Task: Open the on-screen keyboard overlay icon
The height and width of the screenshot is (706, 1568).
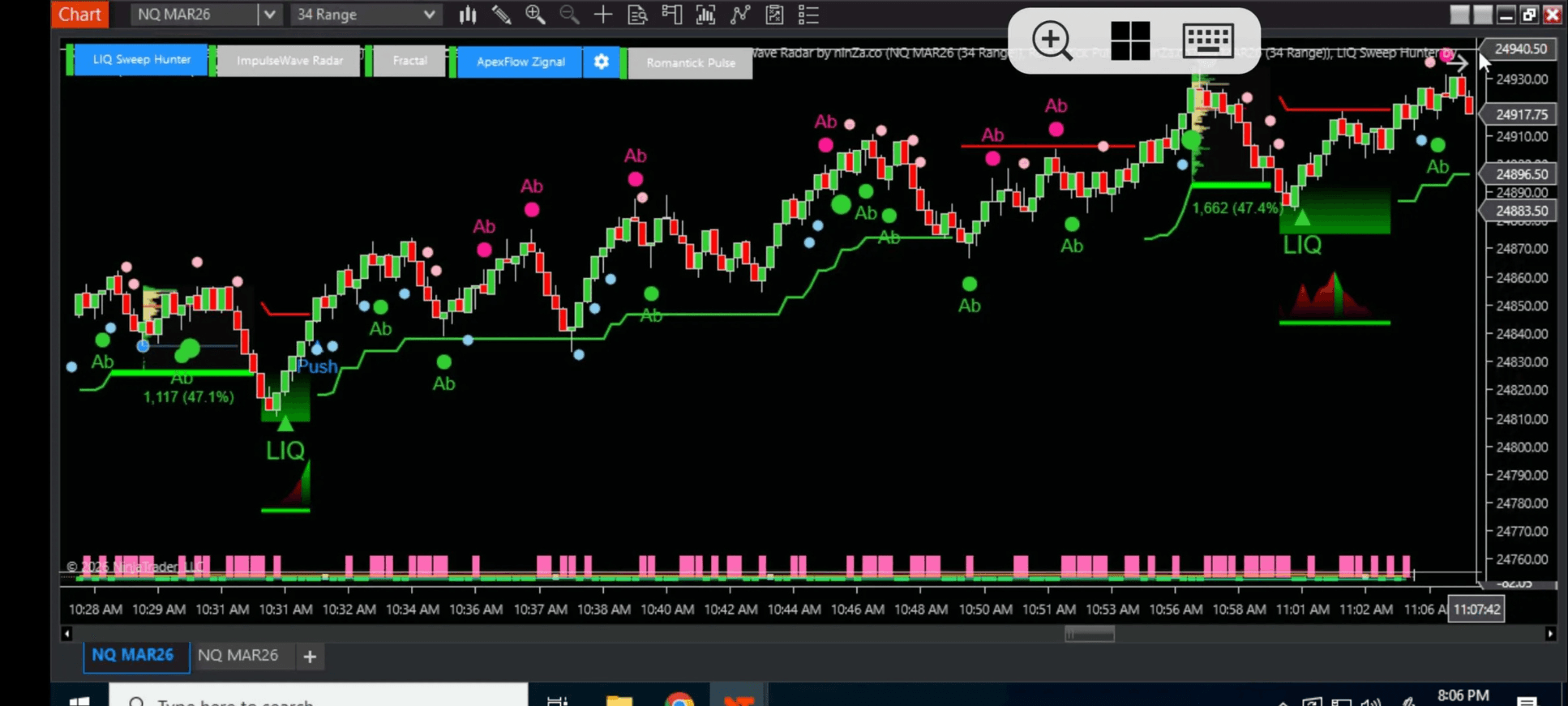Action: point(1208,40)
